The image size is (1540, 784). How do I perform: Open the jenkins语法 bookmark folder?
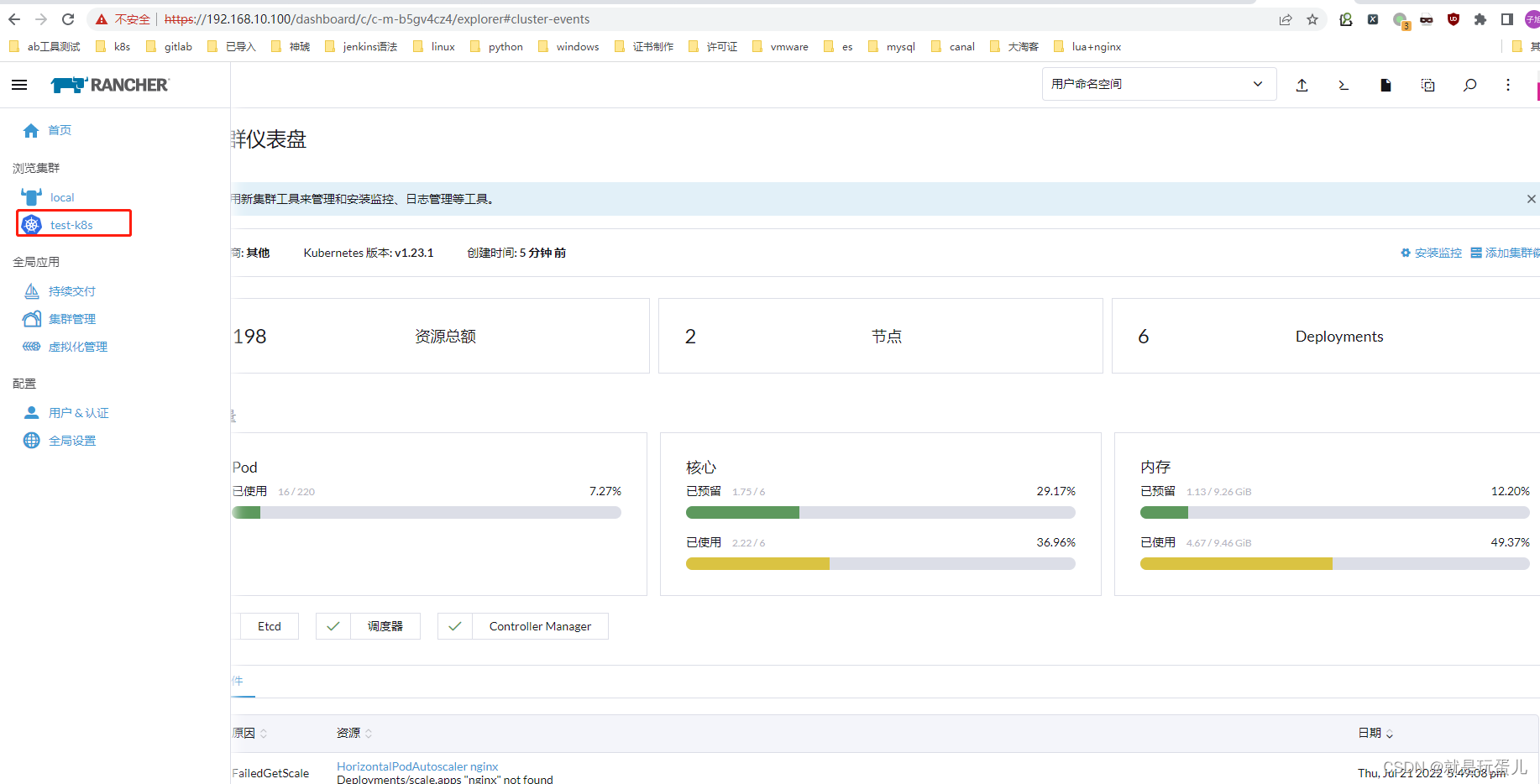[361, 46]
